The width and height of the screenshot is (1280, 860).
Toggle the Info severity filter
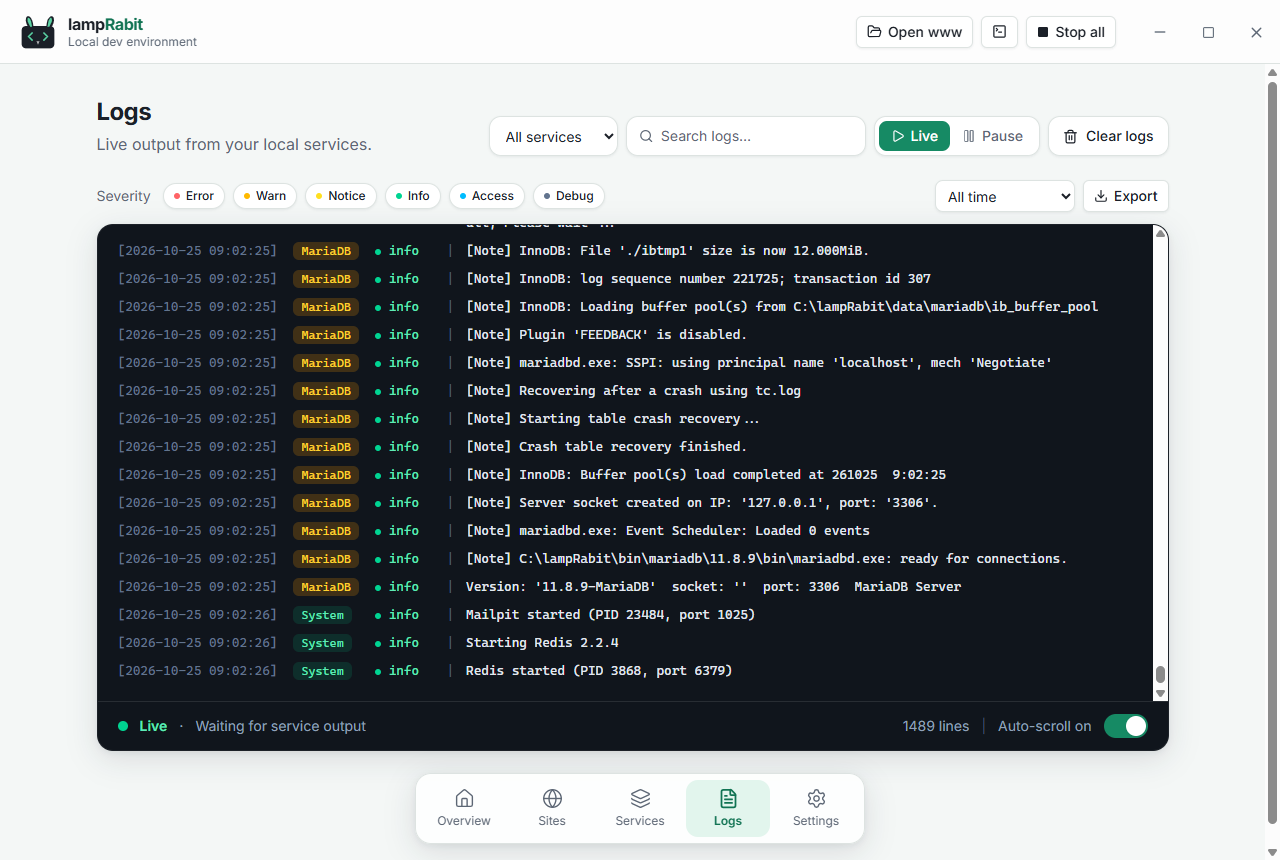(413, 196)
